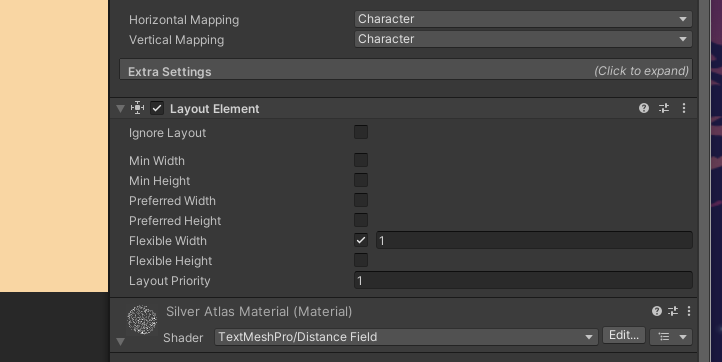Viewport: 722px width, 362px height.
Task: Open Layout Element help reference icon
Action: 644,108
